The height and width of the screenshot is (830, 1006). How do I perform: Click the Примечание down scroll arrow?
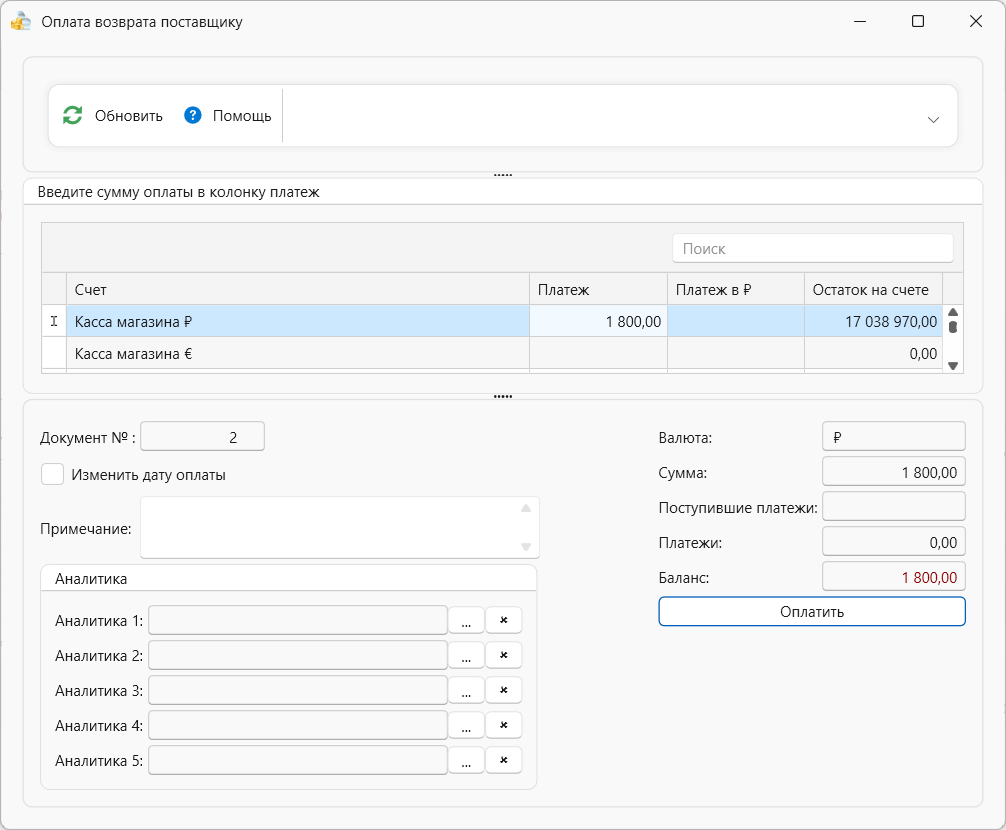click(x=526, y=547)
